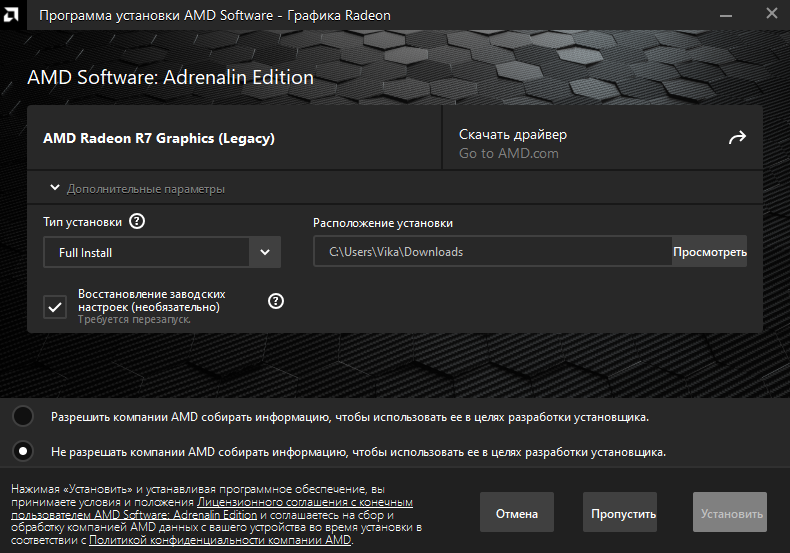The width and height of the screenshot is (790, 553).
Task: Click the Отмена button
Action: tap(517, 513)
